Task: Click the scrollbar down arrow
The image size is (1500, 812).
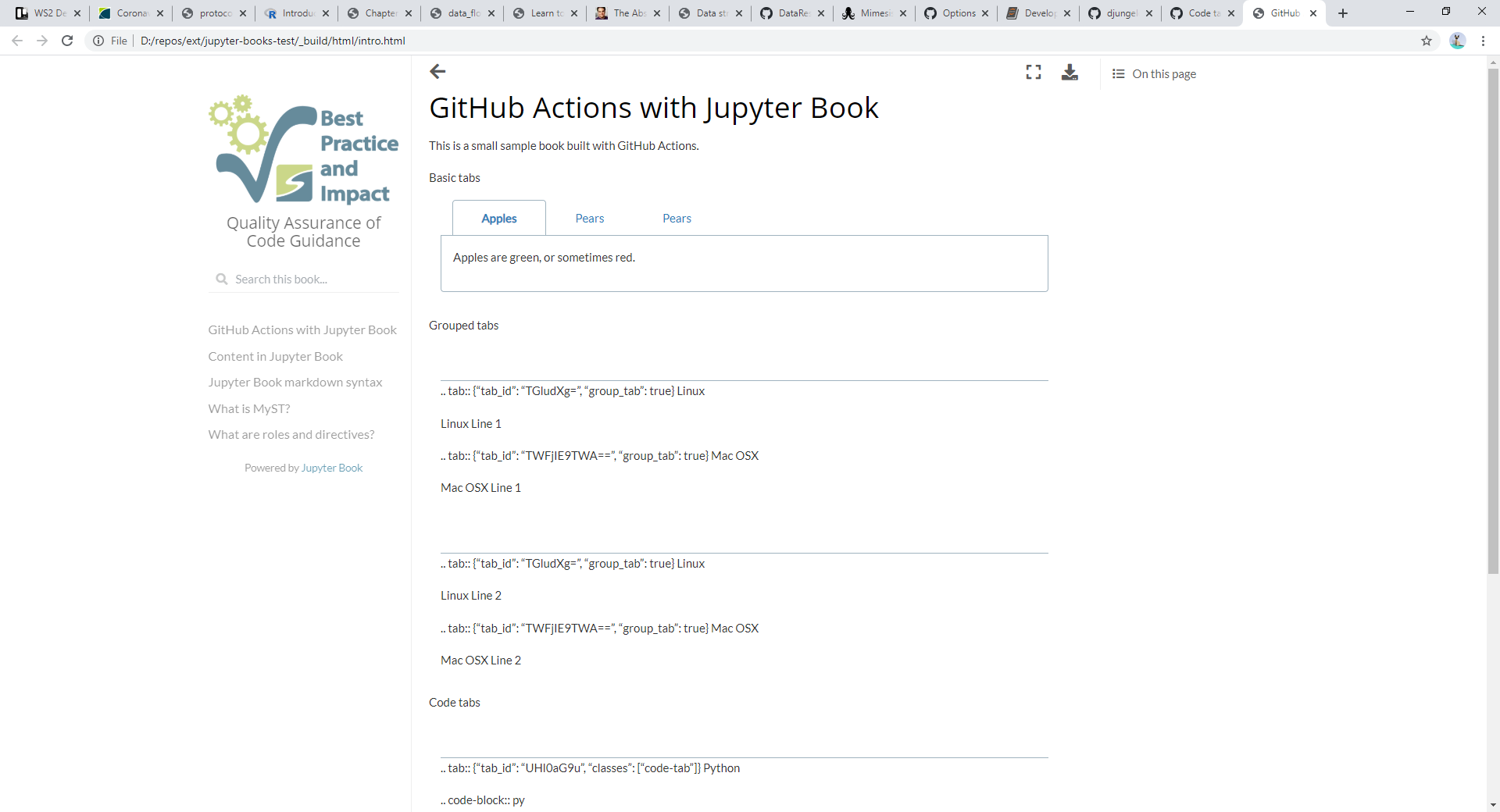Action: [1493, 805]
